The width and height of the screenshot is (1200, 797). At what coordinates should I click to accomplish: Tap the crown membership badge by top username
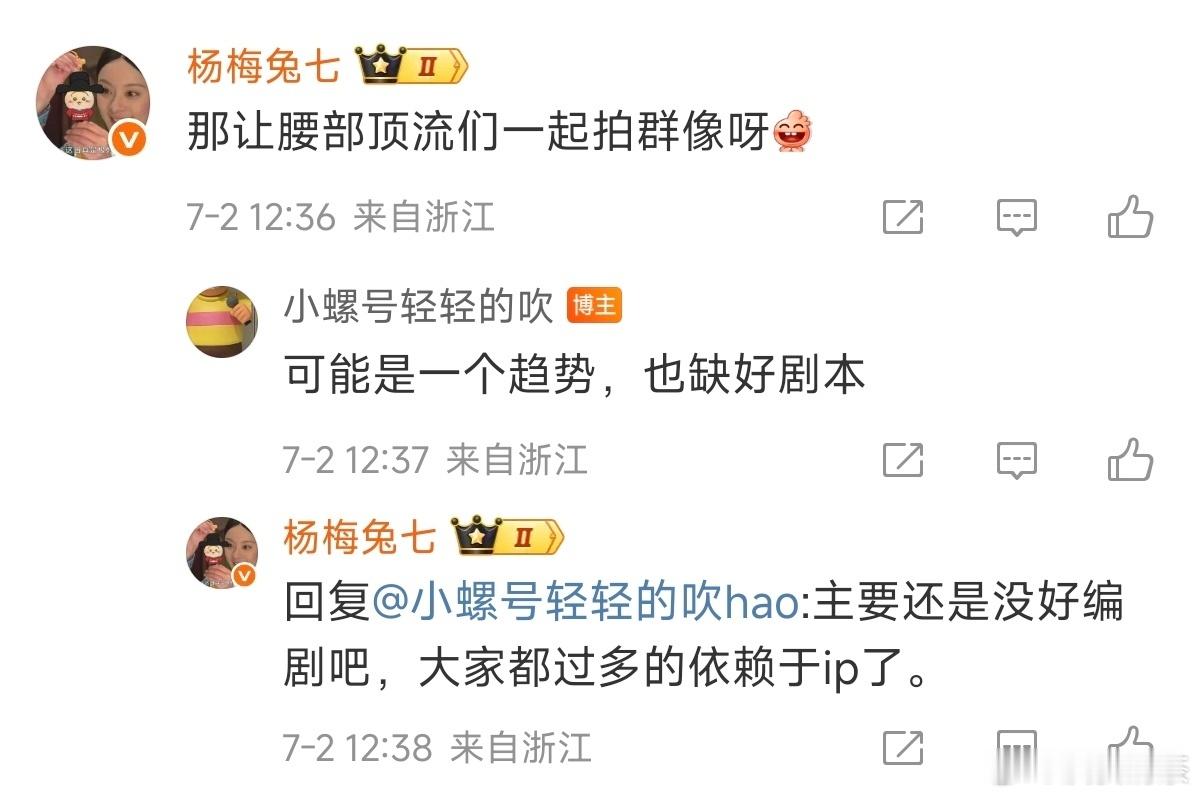(x=411, y=67)
